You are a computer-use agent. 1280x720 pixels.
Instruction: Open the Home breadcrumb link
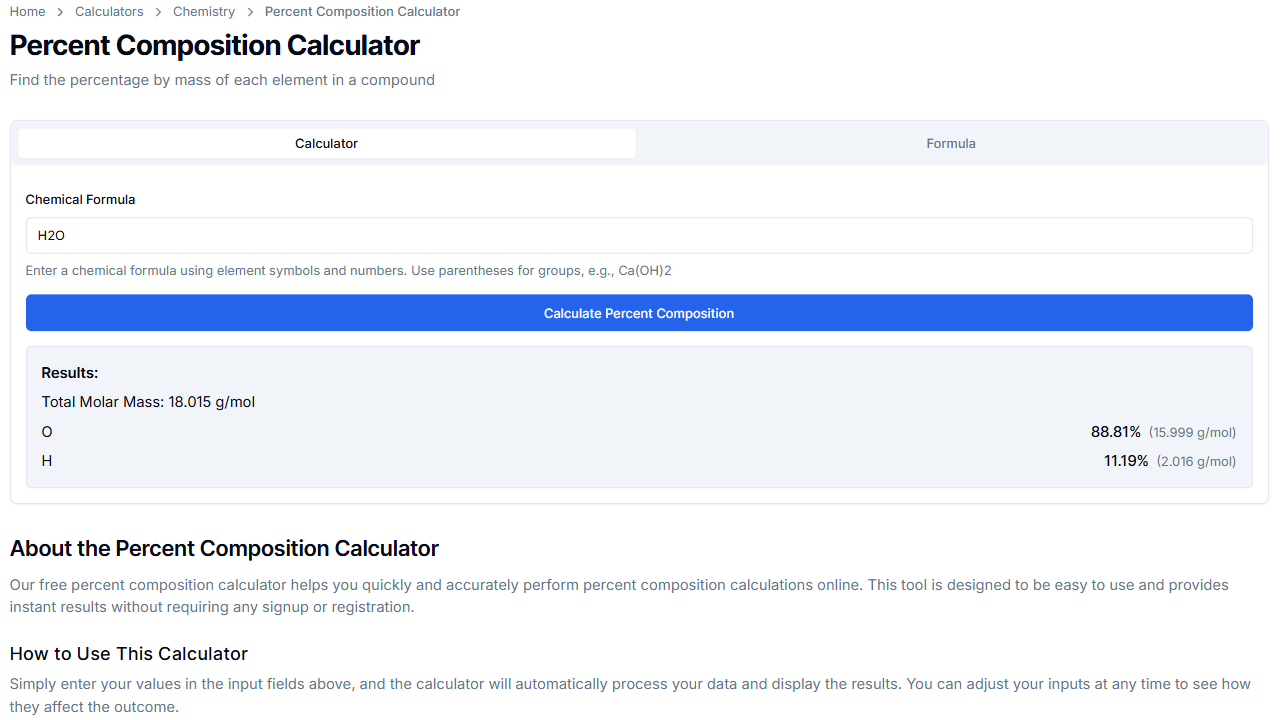coord(27,11)
